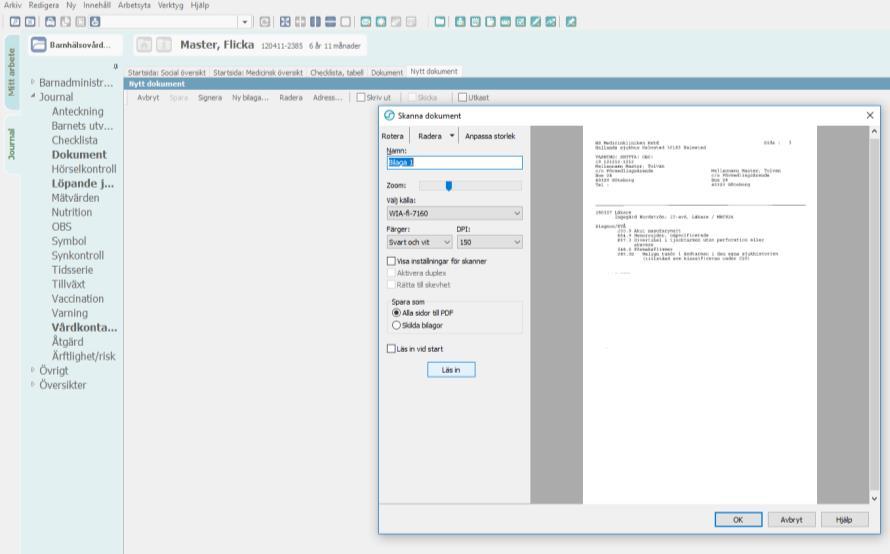Image resolution: width=890 pixels, height=554 pixels.
Task: Expand the Barnadministr... tree node
Action: pos(32,82)
